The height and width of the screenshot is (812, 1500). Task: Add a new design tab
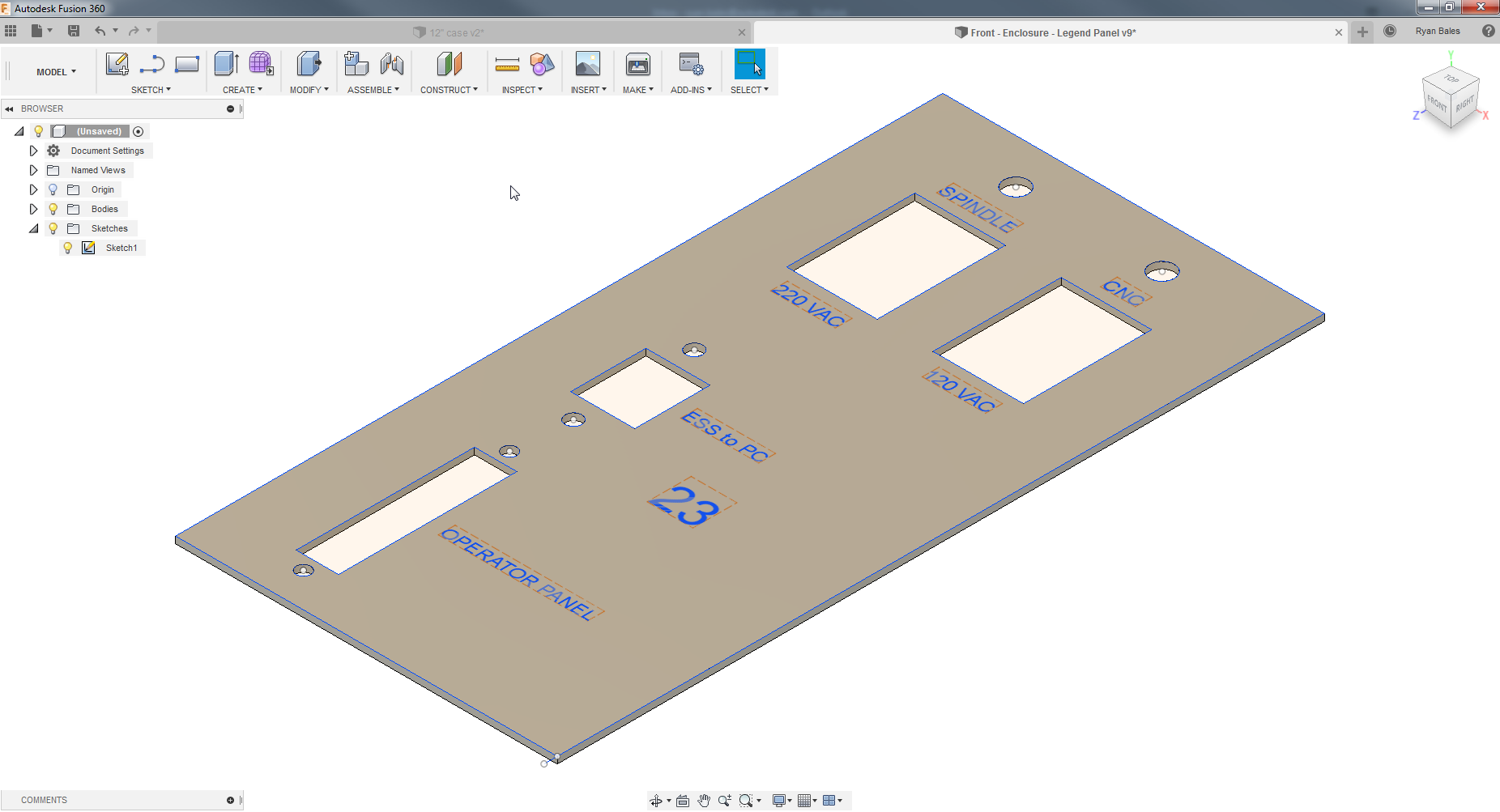coord(1362,32)
